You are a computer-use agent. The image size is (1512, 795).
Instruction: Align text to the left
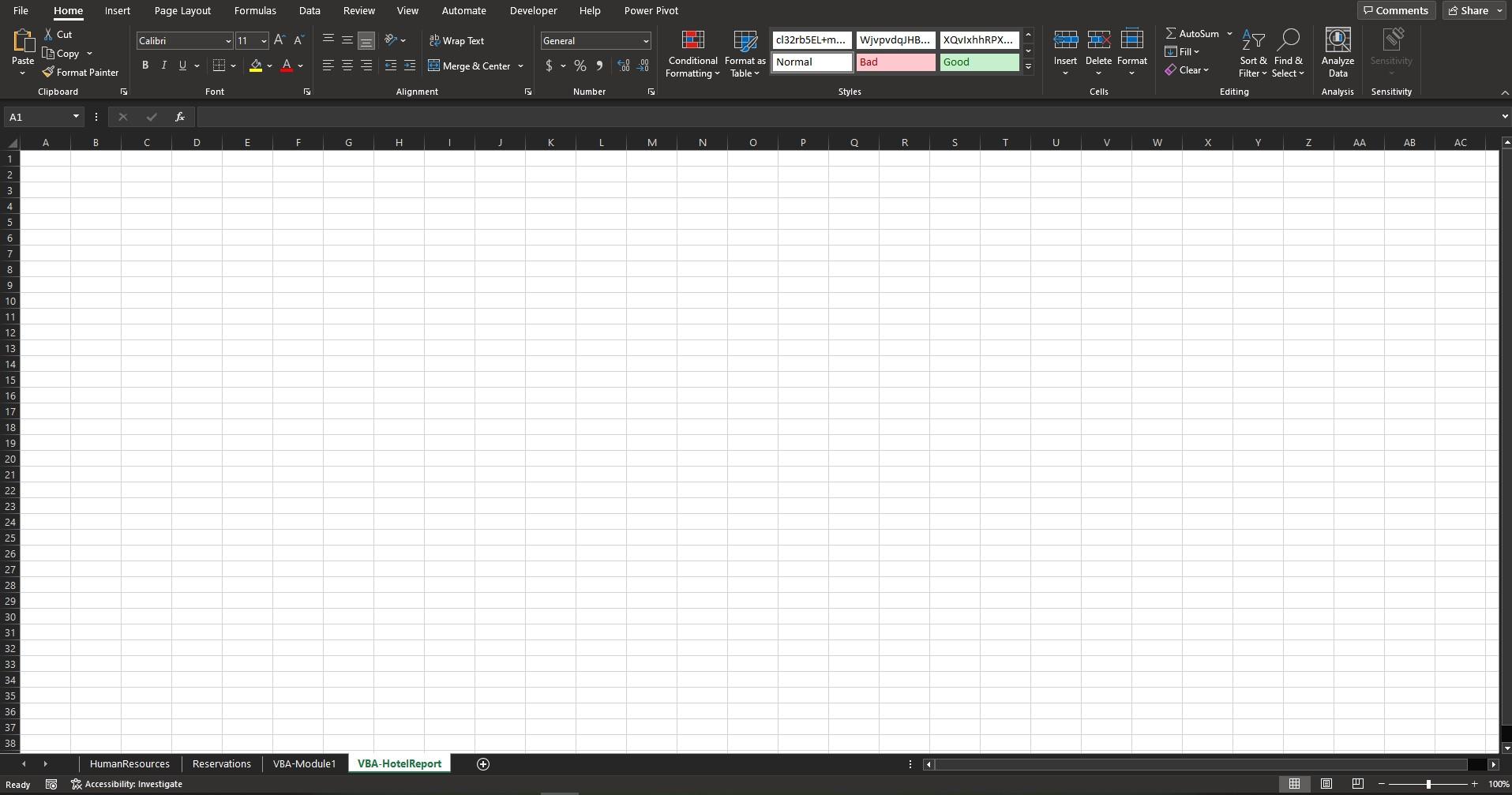[x=328, y=66]
